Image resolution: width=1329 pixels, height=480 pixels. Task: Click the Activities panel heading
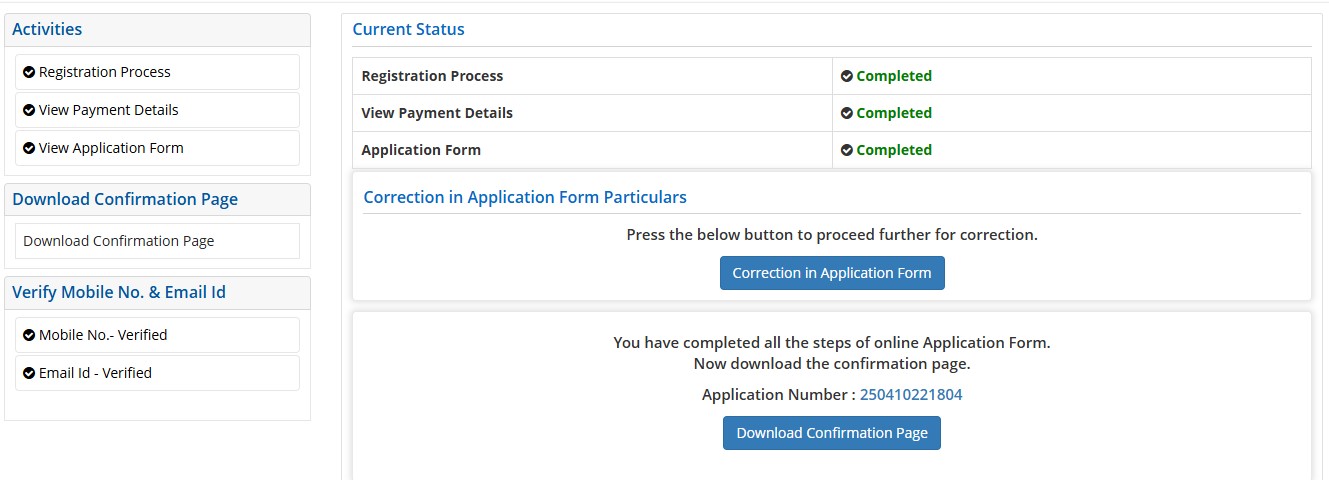(x=47, y=29)
